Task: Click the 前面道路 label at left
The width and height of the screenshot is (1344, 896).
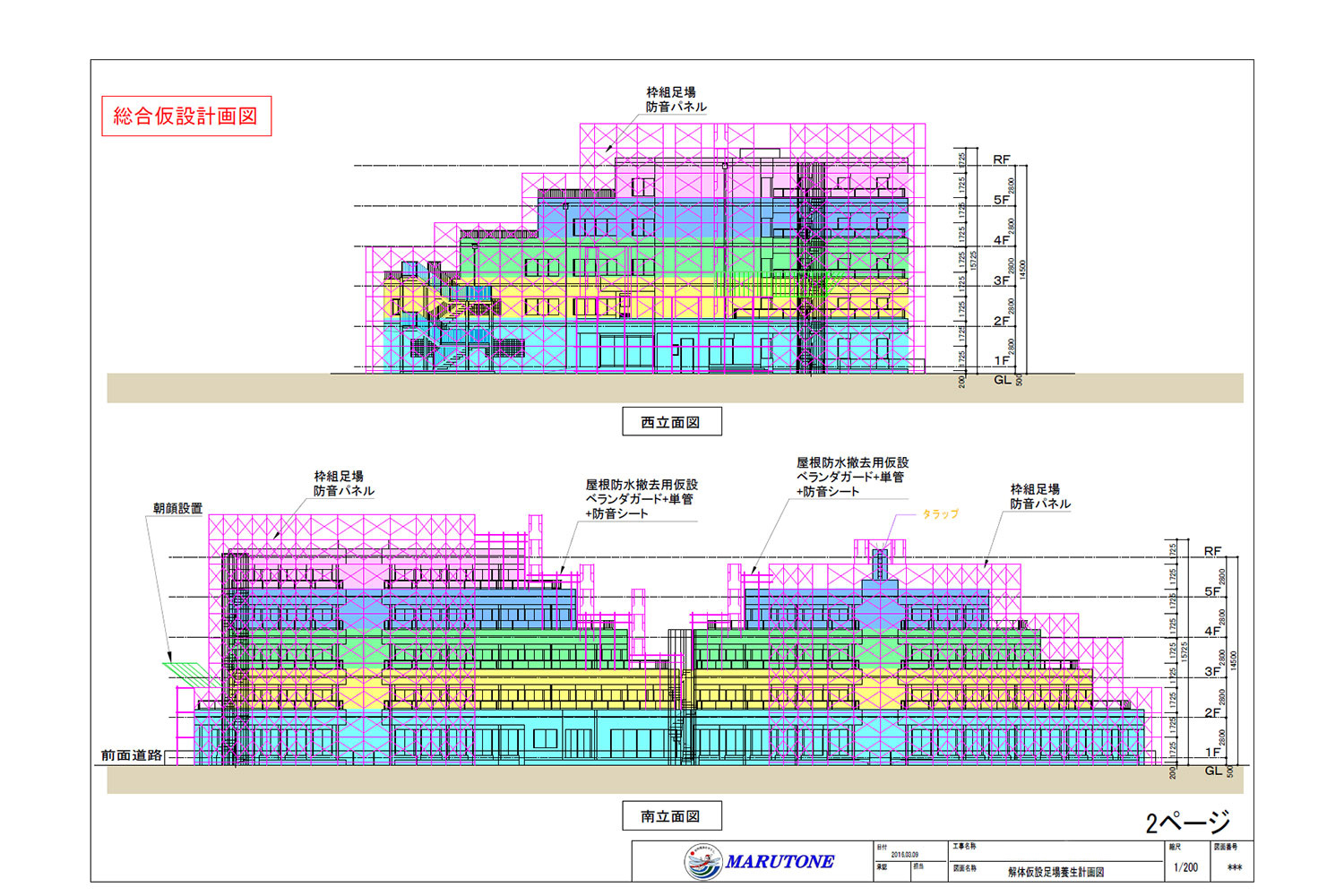Action: tap(132, 755)
